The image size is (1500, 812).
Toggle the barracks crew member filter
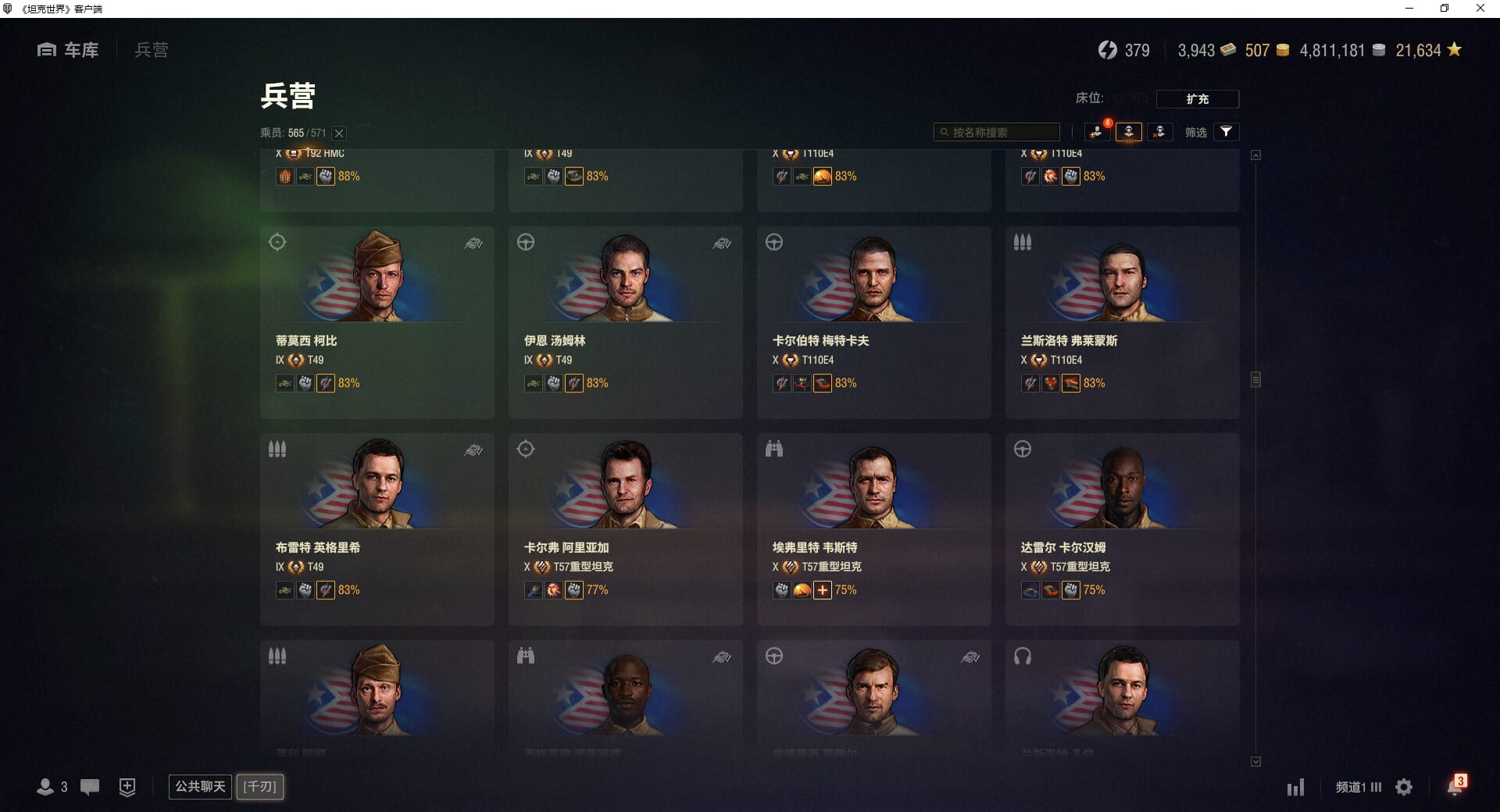click(x=1129, y=132)
